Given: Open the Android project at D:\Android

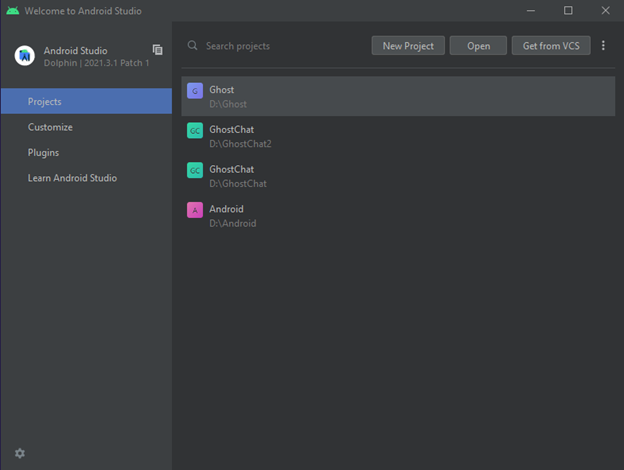Looking at the screenshot, I should pyautogui.click(x=398, y=216).
